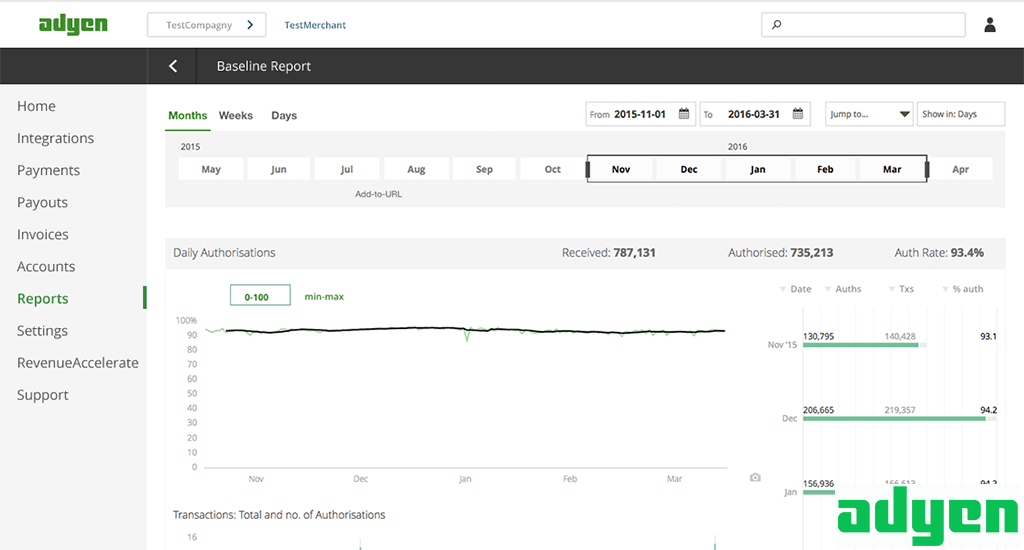1024x550 pixels.
Task: Click the TestMerchant link
Action: click(x=315, y=25)
